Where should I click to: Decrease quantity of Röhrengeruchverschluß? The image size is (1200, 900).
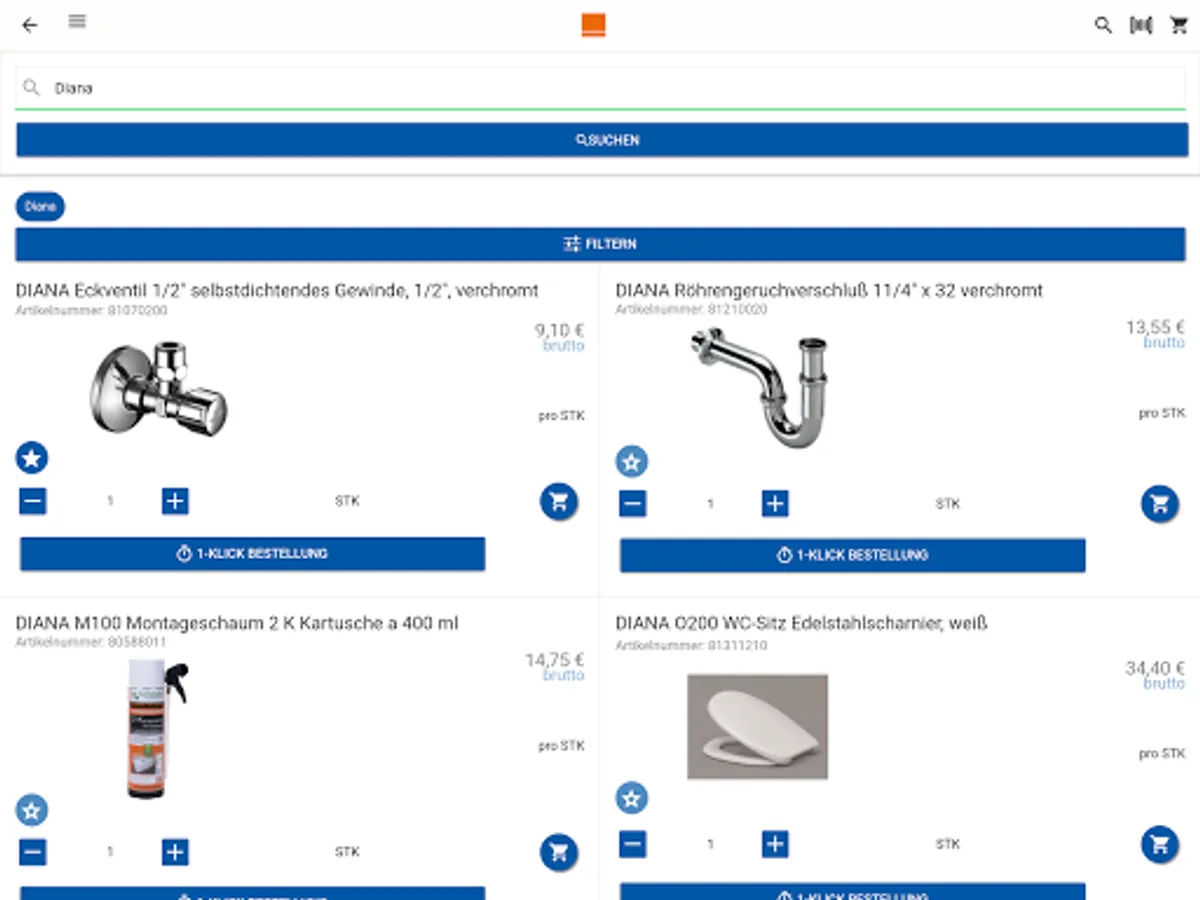[x=632, y=504]
